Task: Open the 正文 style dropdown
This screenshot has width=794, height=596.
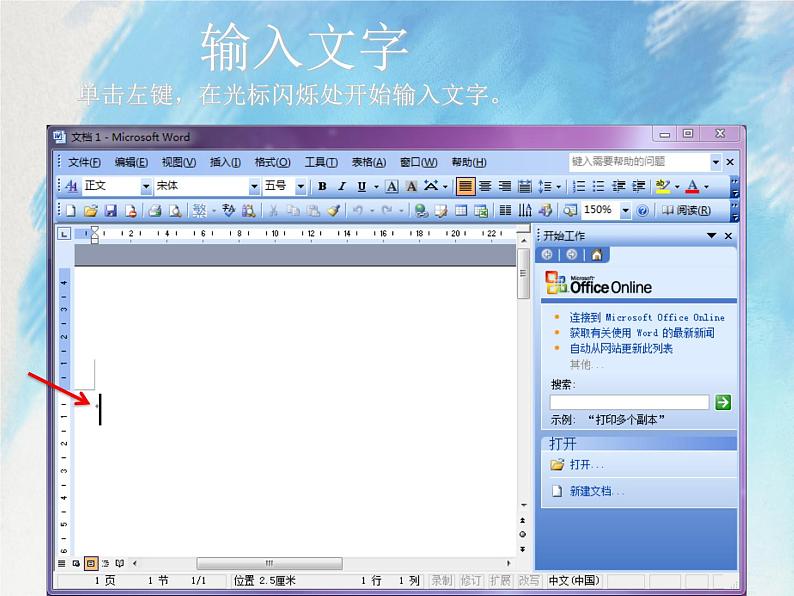Action: coord(146,187)
